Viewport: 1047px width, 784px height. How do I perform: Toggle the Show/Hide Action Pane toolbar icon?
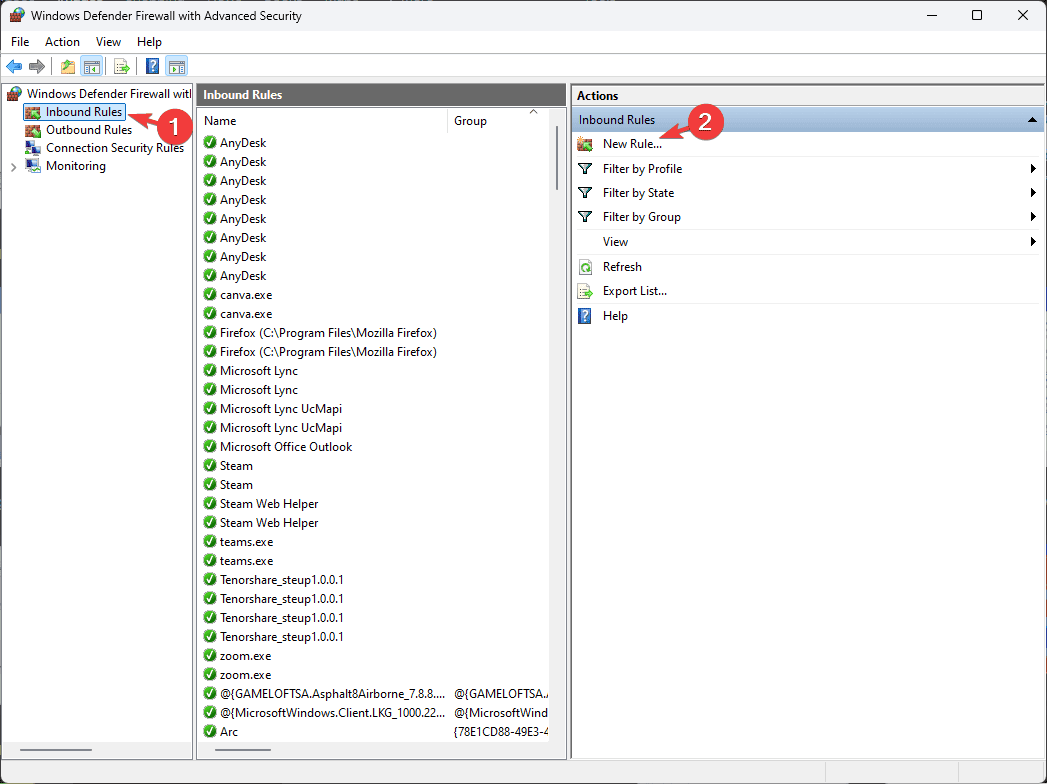tap(177, 66)
